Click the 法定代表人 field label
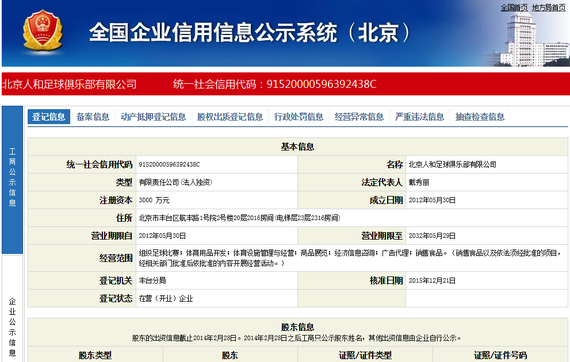This screenshot has height=362, width=570. click(x=382, y=182)
